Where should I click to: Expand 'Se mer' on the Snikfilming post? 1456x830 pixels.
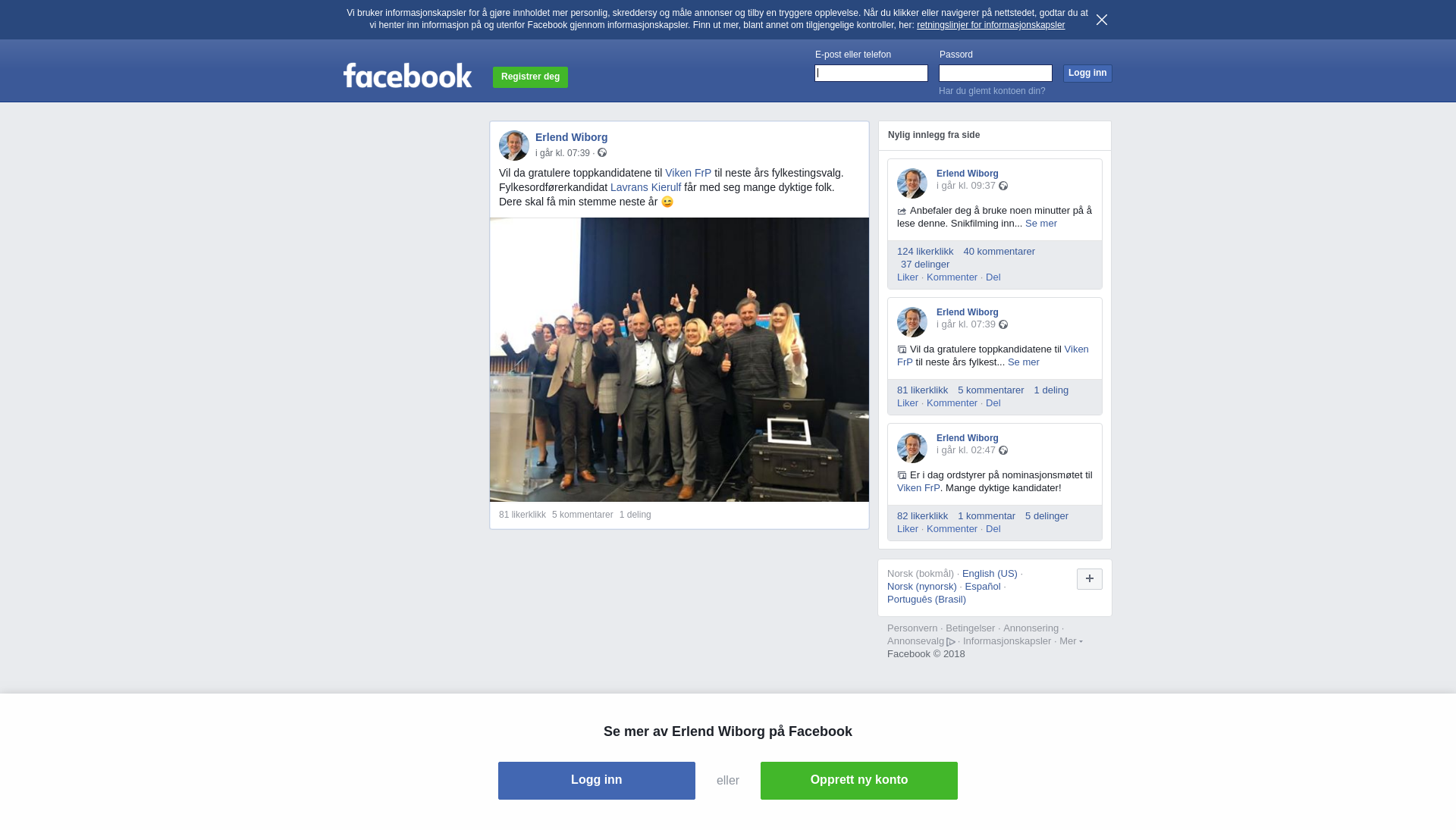click(x=1041, y=224)
